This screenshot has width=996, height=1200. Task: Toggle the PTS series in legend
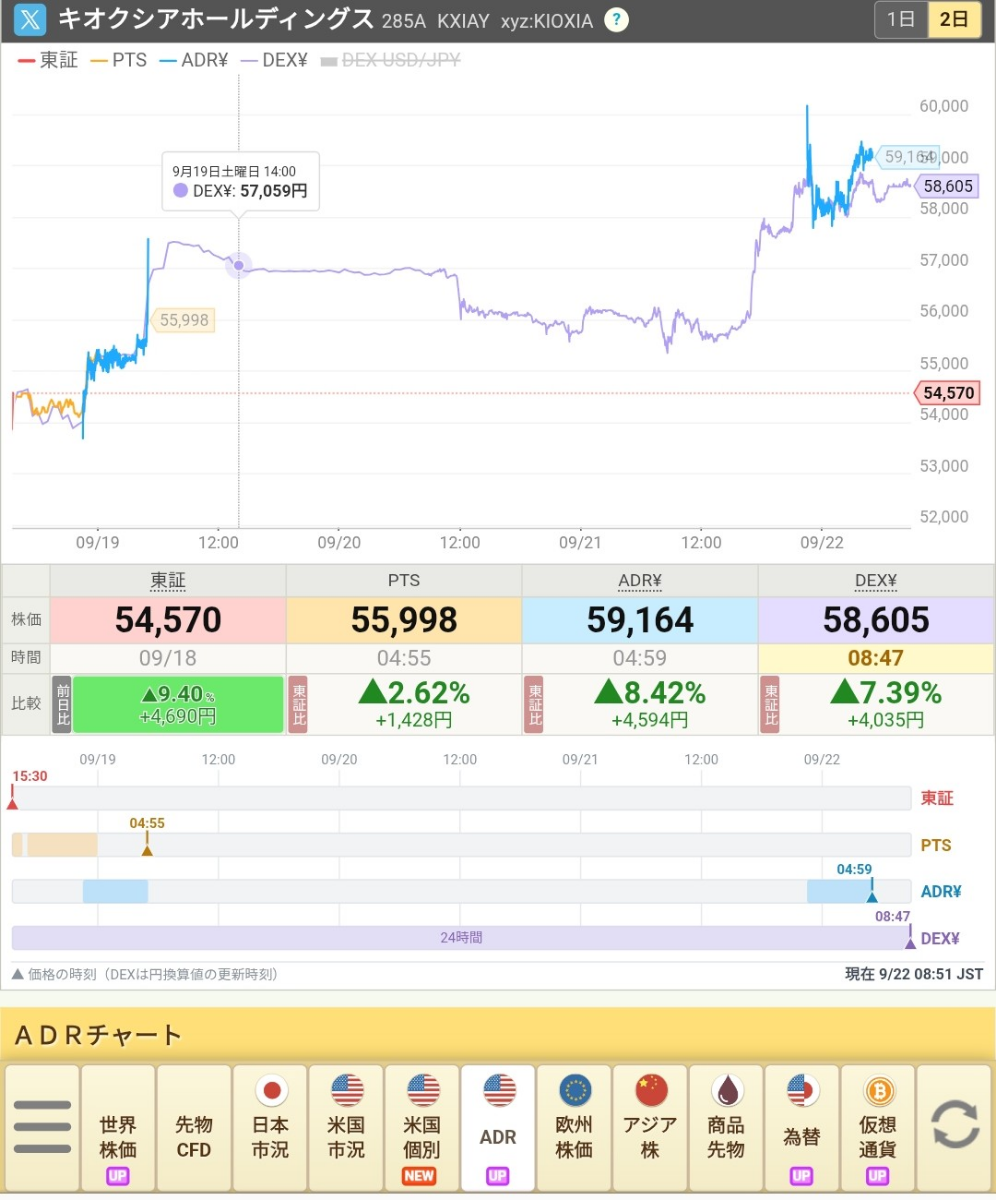118,60
